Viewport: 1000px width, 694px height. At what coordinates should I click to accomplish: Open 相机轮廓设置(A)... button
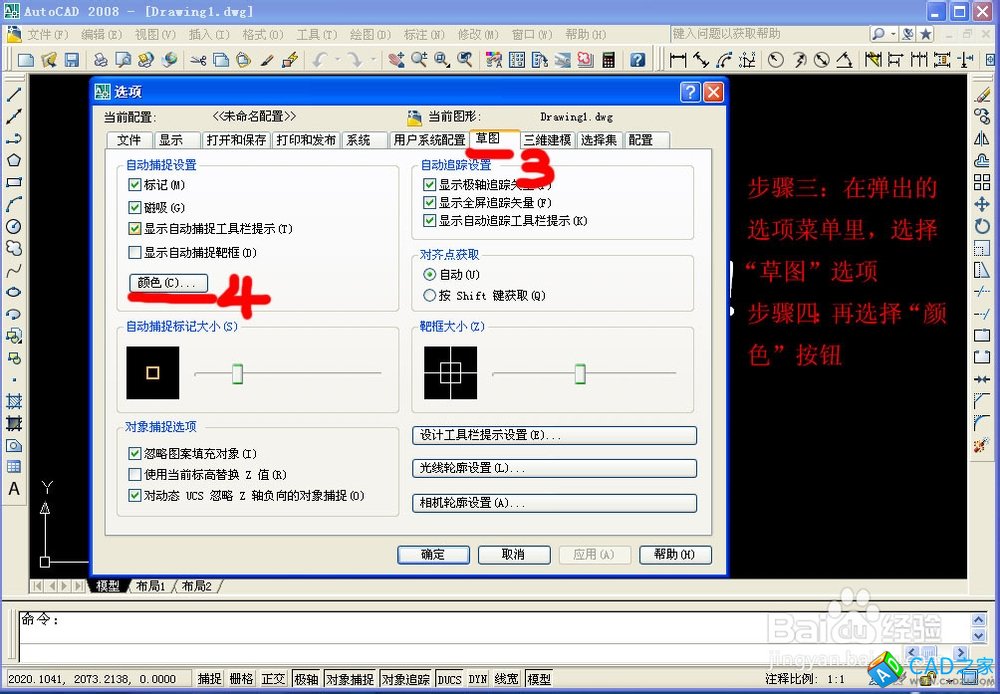pos(554,503)
